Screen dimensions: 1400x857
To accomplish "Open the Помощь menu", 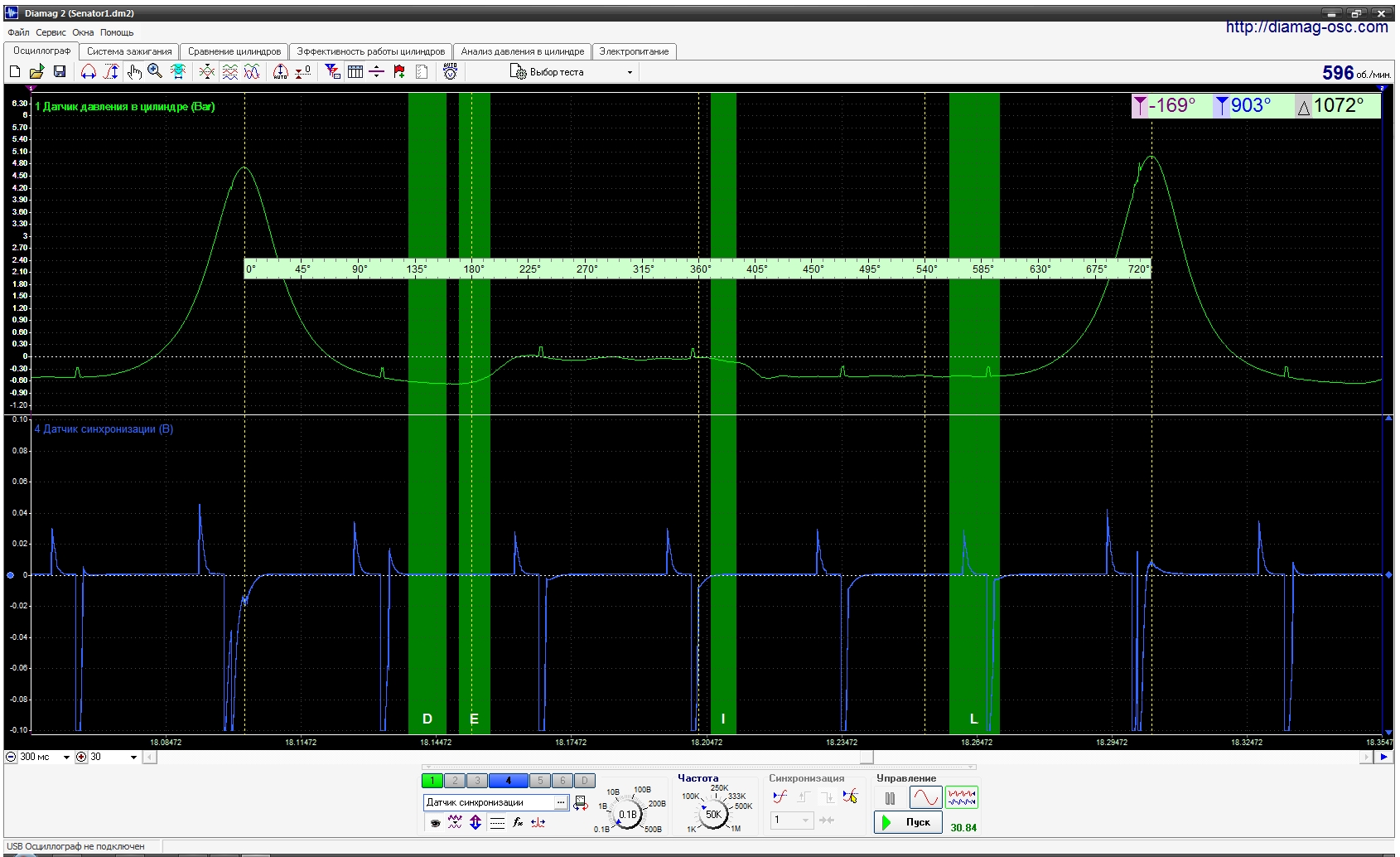I will [x=117, y=32].
